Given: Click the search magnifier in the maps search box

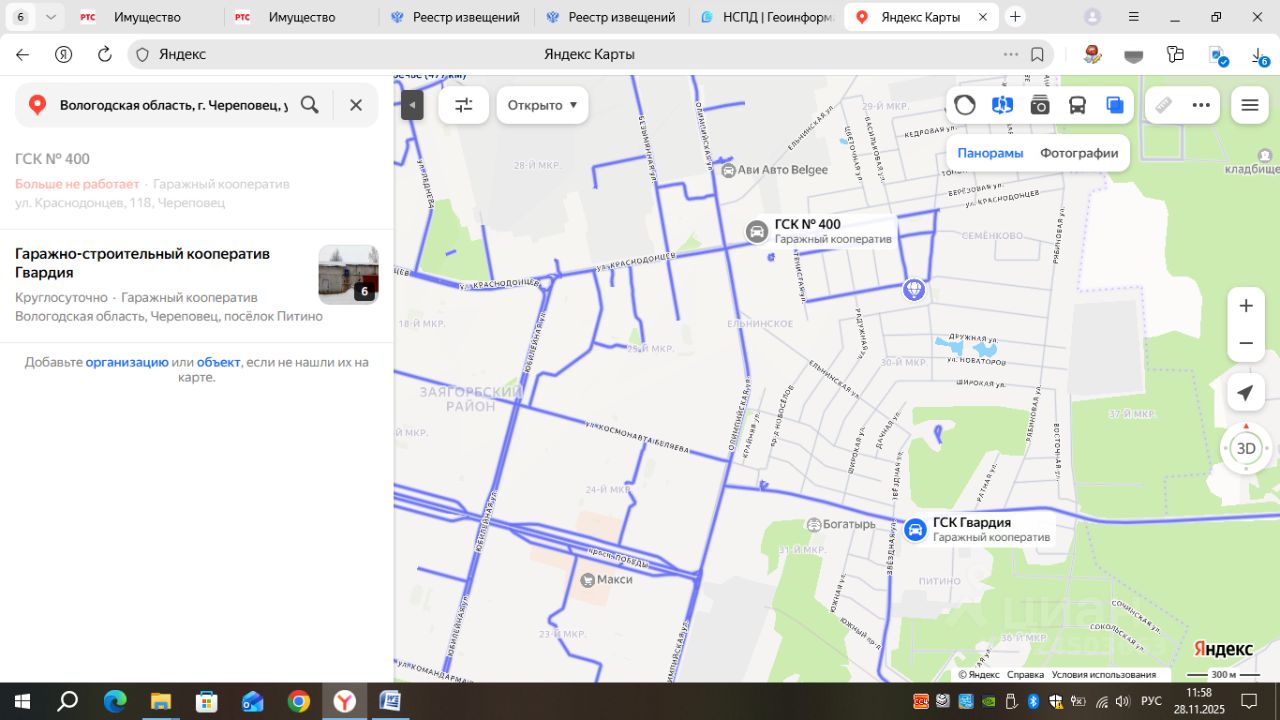Looking at the screenshot, I should point(310,105).
